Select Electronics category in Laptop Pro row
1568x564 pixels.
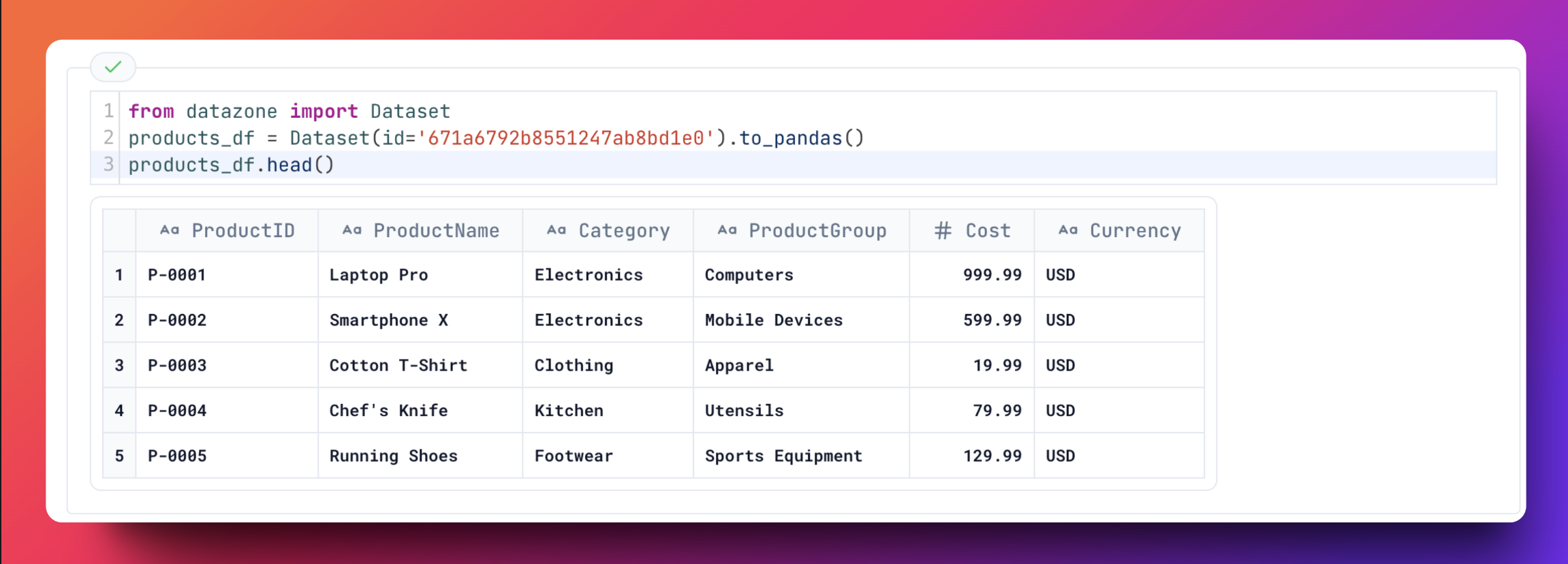(608, 275)
